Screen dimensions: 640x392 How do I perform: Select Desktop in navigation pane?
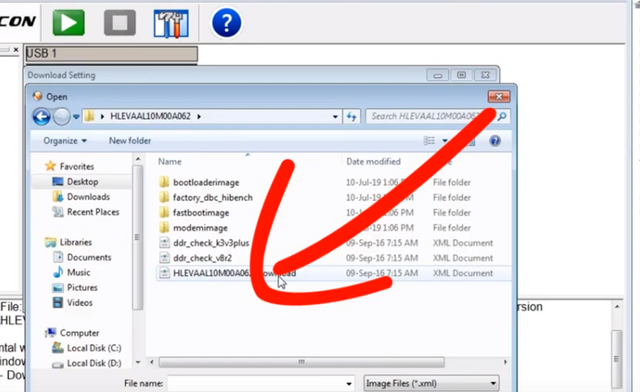pyautogui.click(x=82, y=182)
